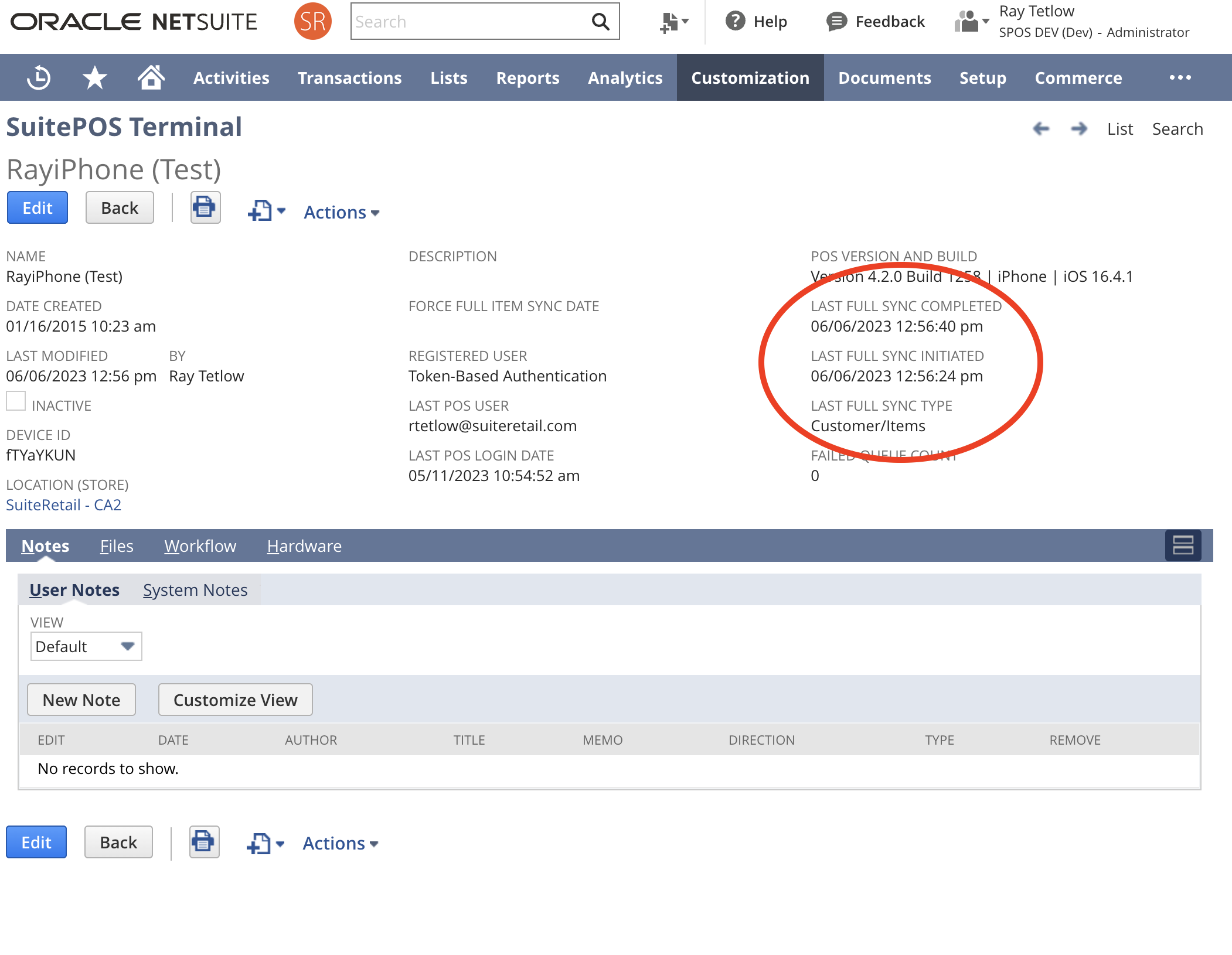1232x955 pixels.
Task: Click the SR company logo
Action: coord(312,21)
